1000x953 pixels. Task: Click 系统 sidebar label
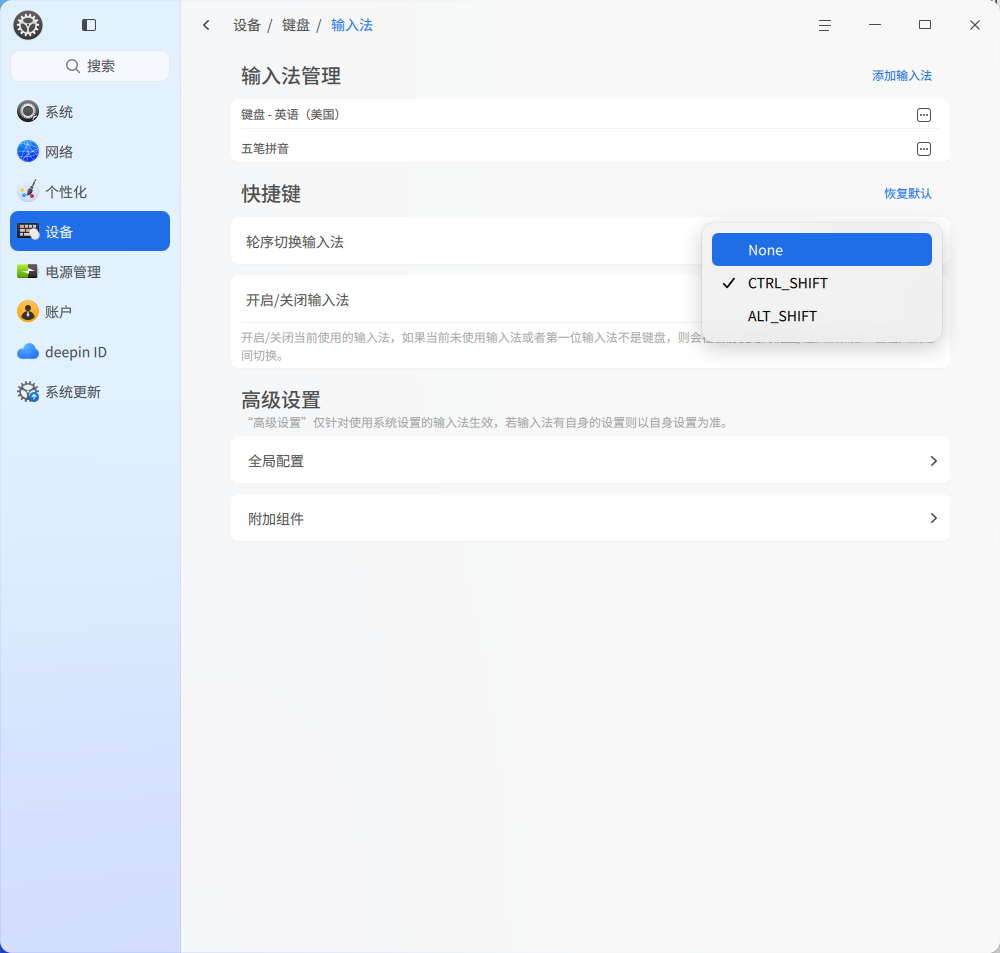pyautogui.click(x=59, y=112)
